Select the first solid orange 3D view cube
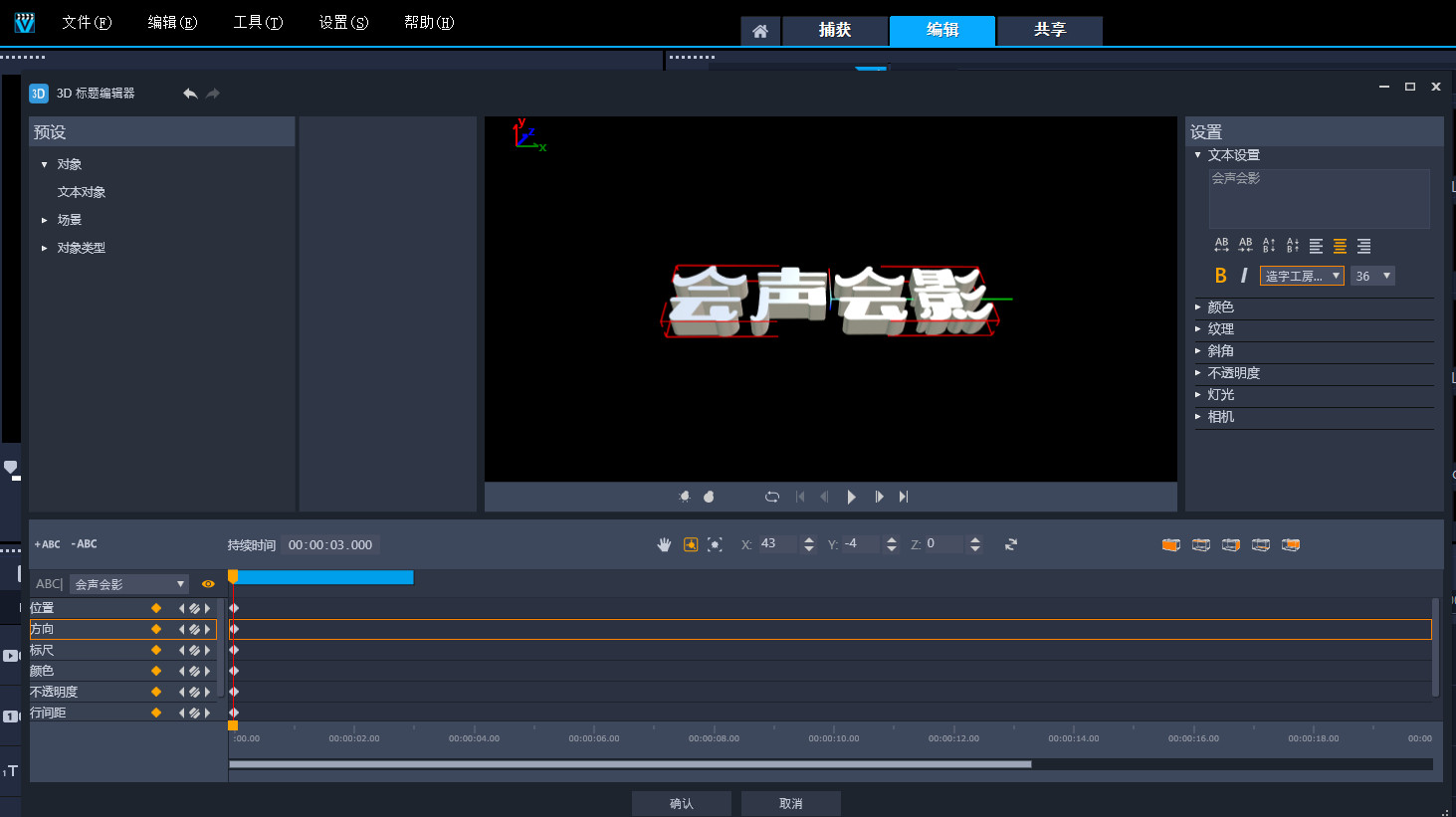The image size is (1456, 817). pyautogui.click(x=1171, y=544)
